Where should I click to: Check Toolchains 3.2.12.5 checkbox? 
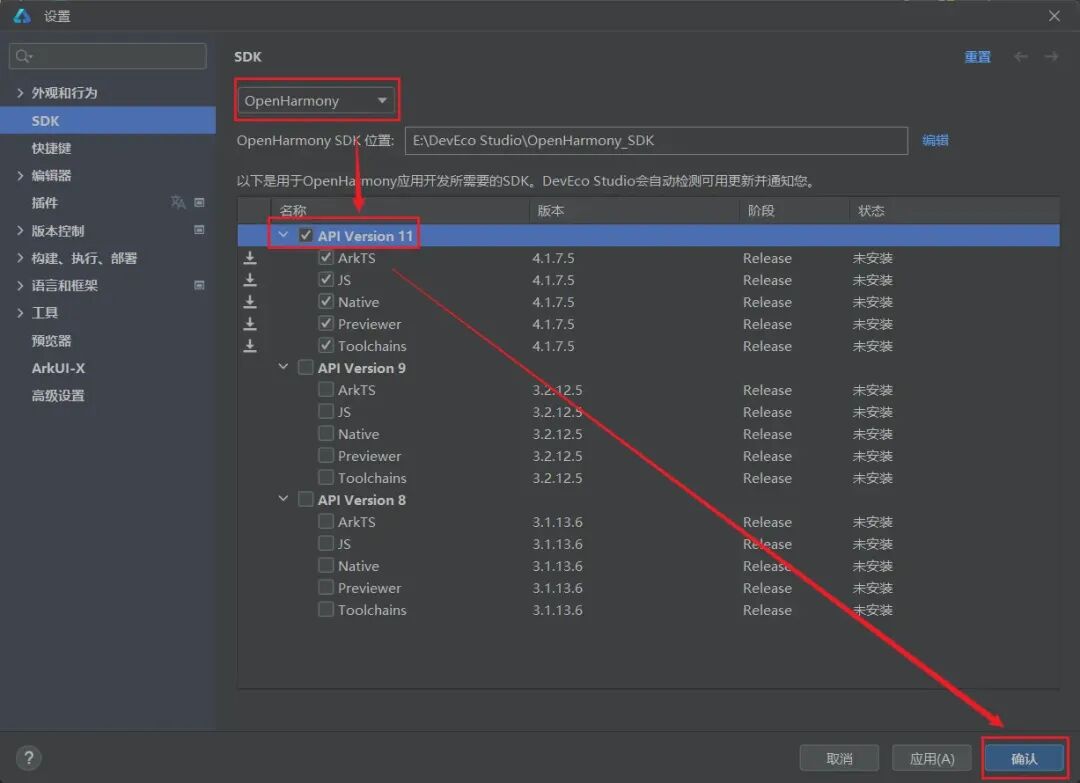tap(326, 478)
